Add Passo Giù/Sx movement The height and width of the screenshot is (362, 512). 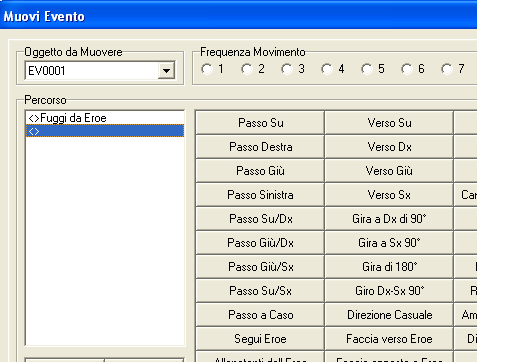260,267
